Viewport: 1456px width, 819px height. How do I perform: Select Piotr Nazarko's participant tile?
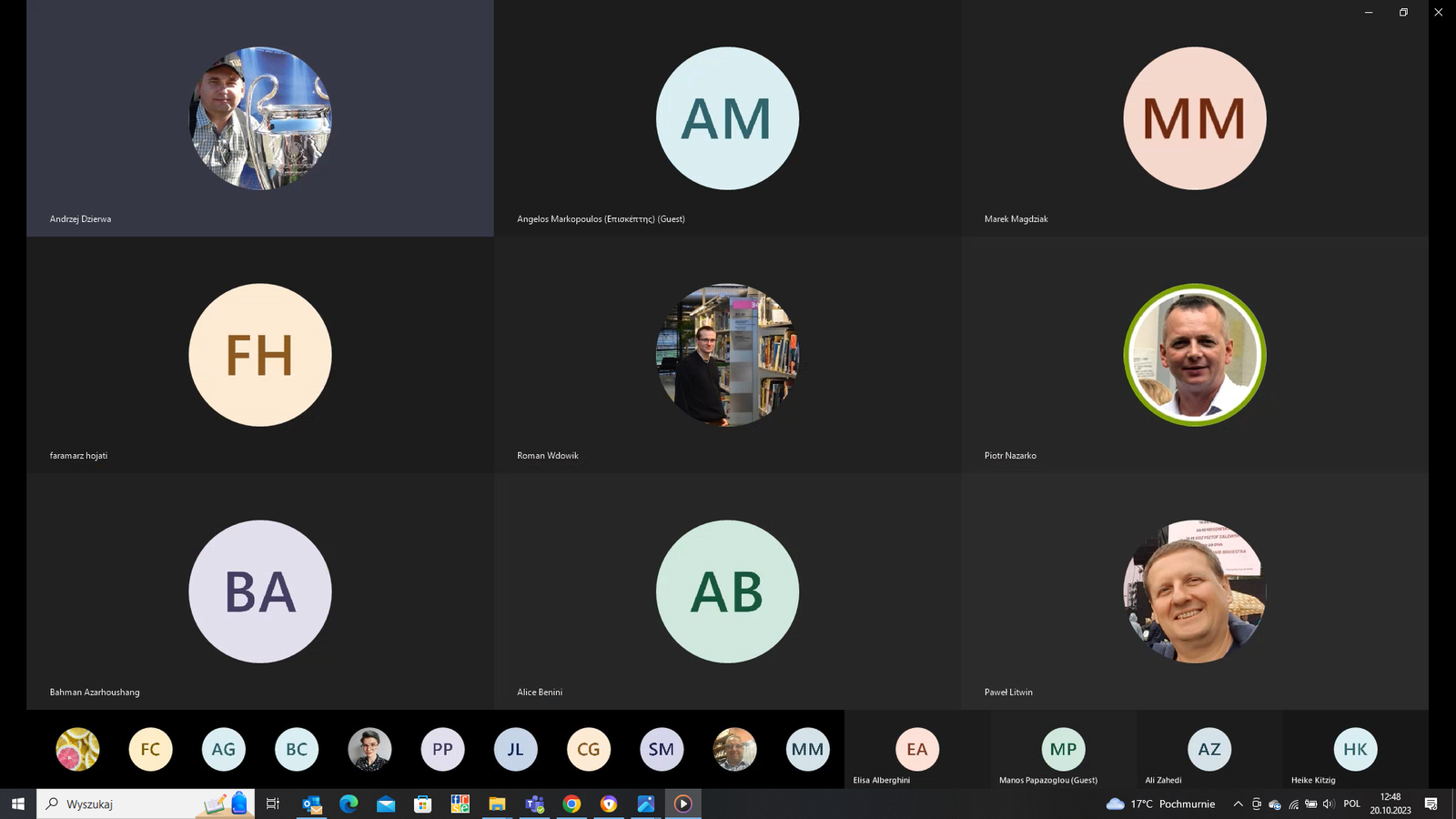[x=1194, y=355]
